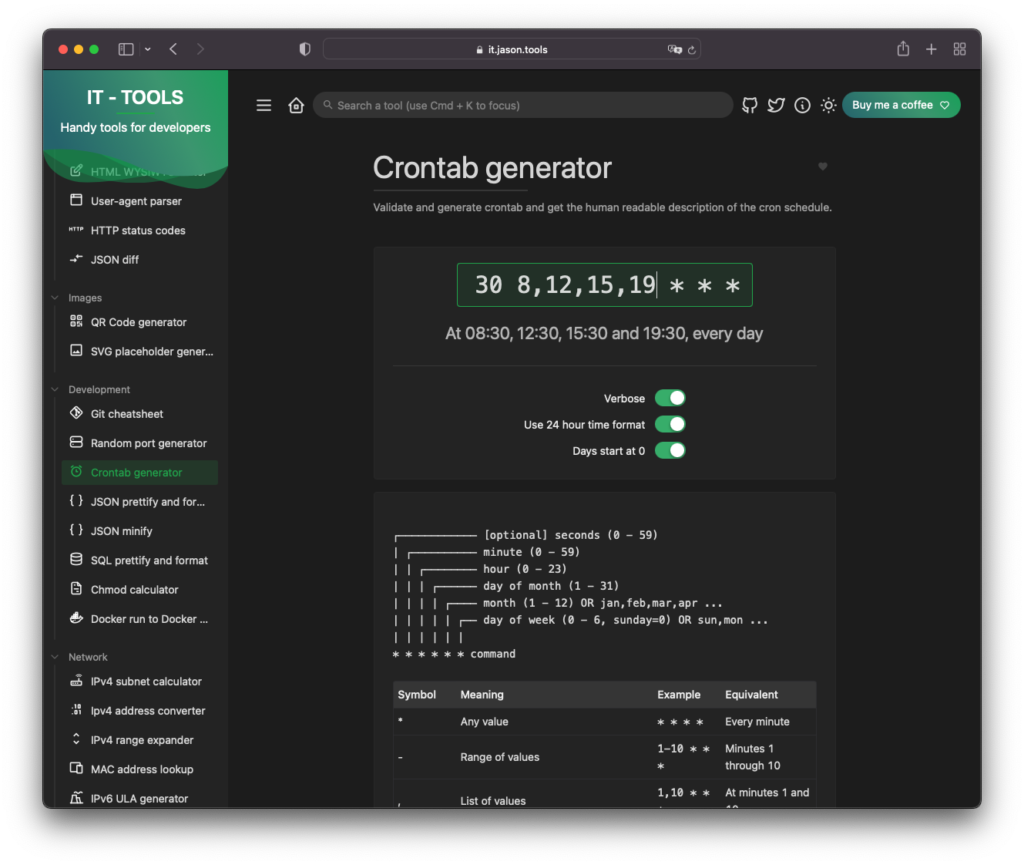Open new Safari tab plus button

click(931, 49)
